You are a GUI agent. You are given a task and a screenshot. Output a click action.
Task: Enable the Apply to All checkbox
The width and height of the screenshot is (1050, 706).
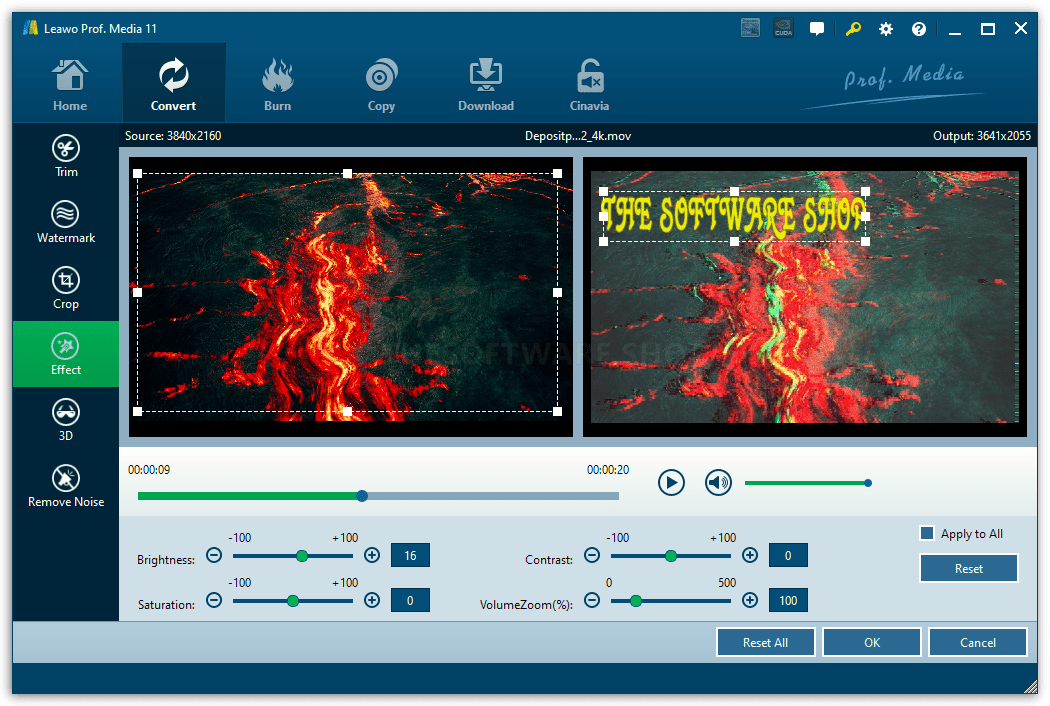coord(927,533)
